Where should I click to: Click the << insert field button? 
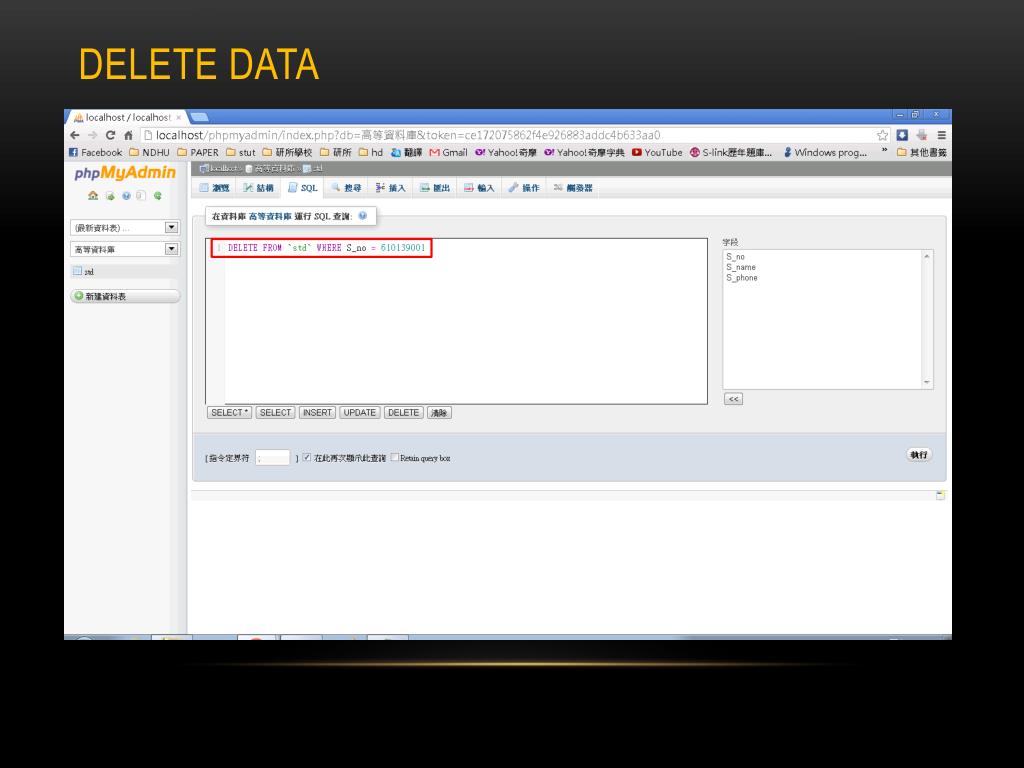(x=733, y=399)
